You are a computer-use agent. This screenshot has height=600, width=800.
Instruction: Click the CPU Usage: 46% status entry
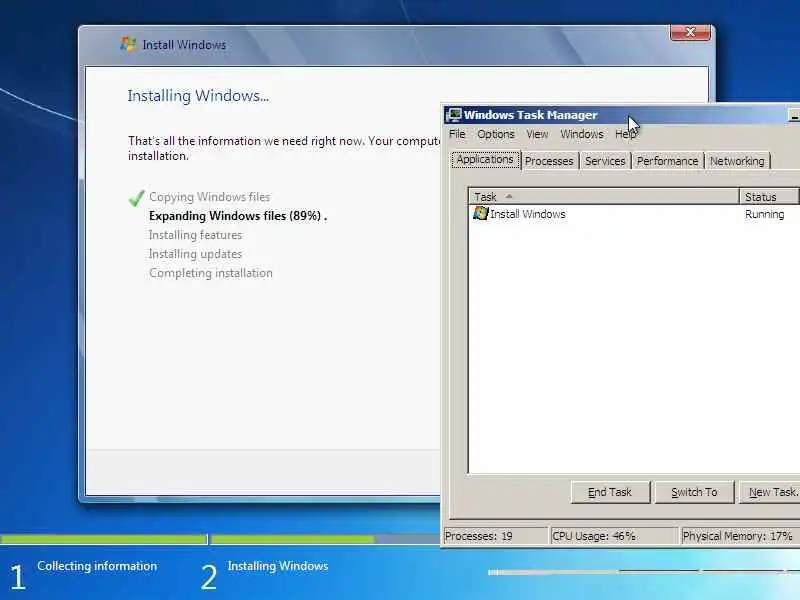tap(614, 536)
